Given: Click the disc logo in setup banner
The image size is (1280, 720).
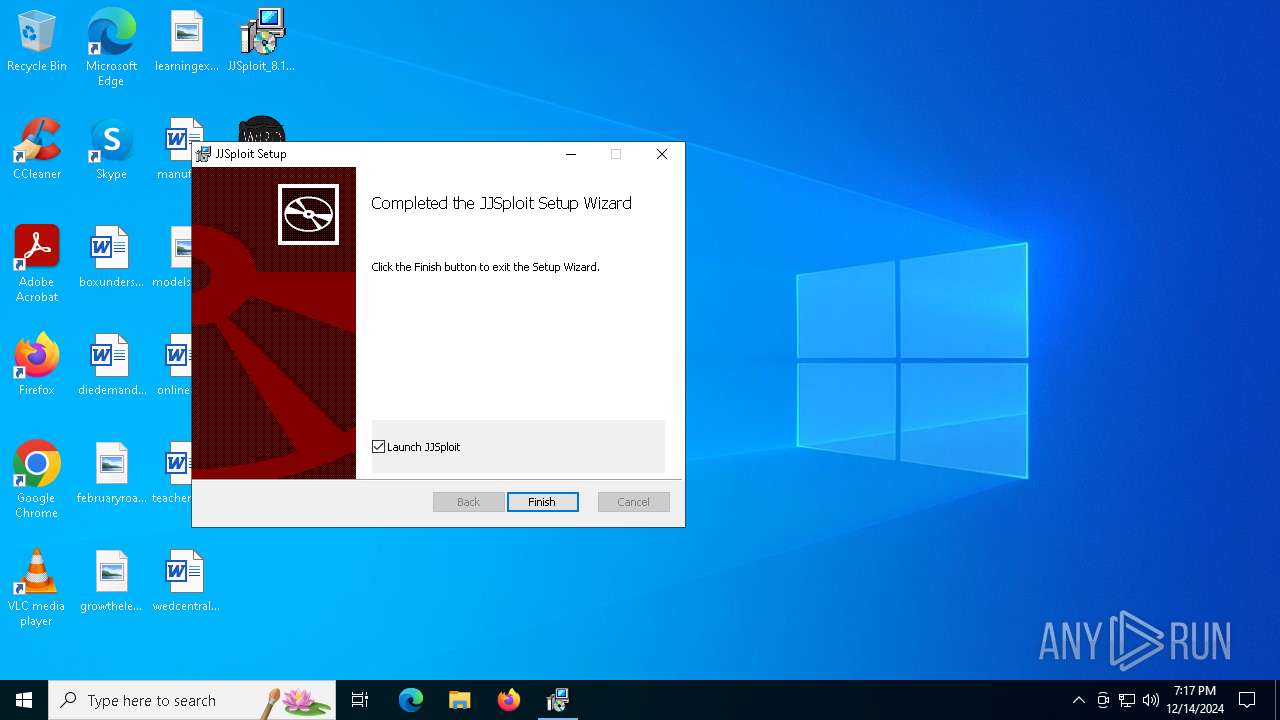Looking at the screenshot, I should (x=308, y=214).
